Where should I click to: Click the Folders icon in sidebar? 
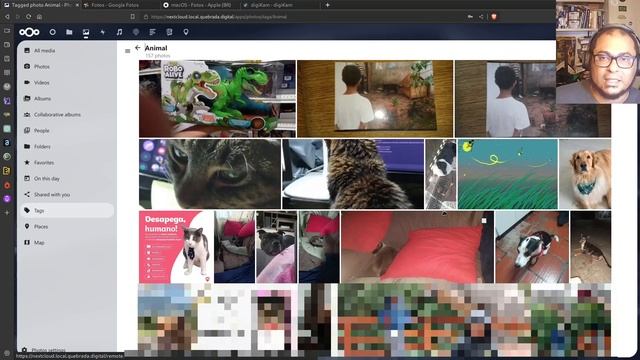(27, 146)
